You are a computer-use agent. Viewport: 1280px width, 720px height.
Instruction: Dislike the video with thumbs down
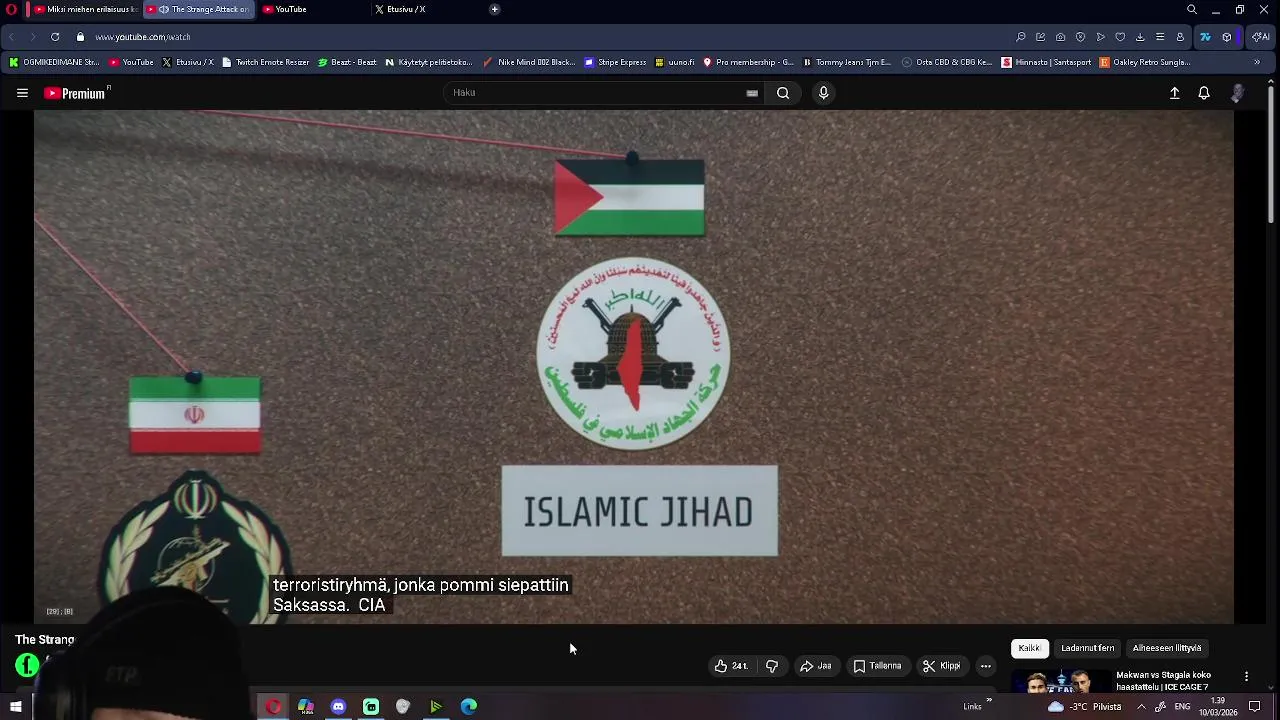(x=772, y=666)
